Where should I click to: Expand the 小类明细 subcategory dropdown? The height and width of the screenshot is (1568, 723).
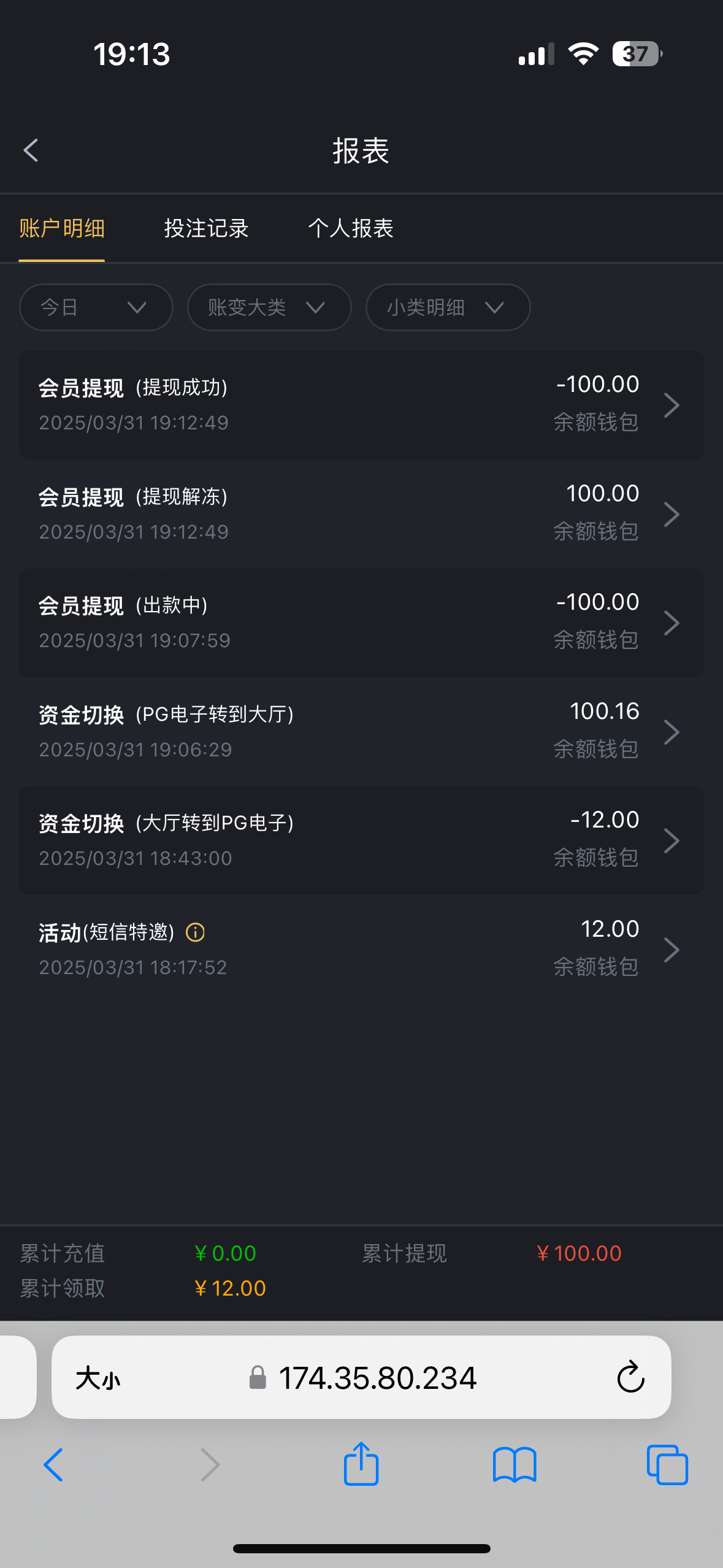coord(448,307)
